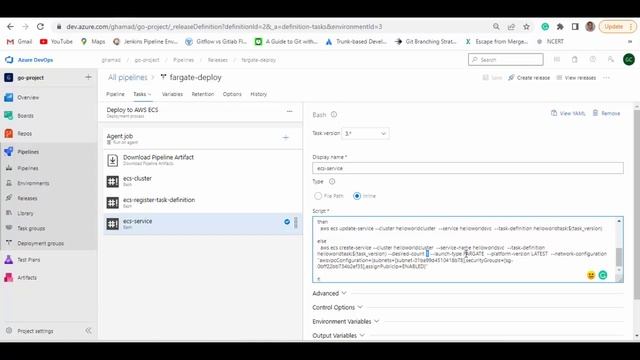Open Artifacts in sidebar
The height and width of the screenshot is (360, 640).
(x=27, y=278)
